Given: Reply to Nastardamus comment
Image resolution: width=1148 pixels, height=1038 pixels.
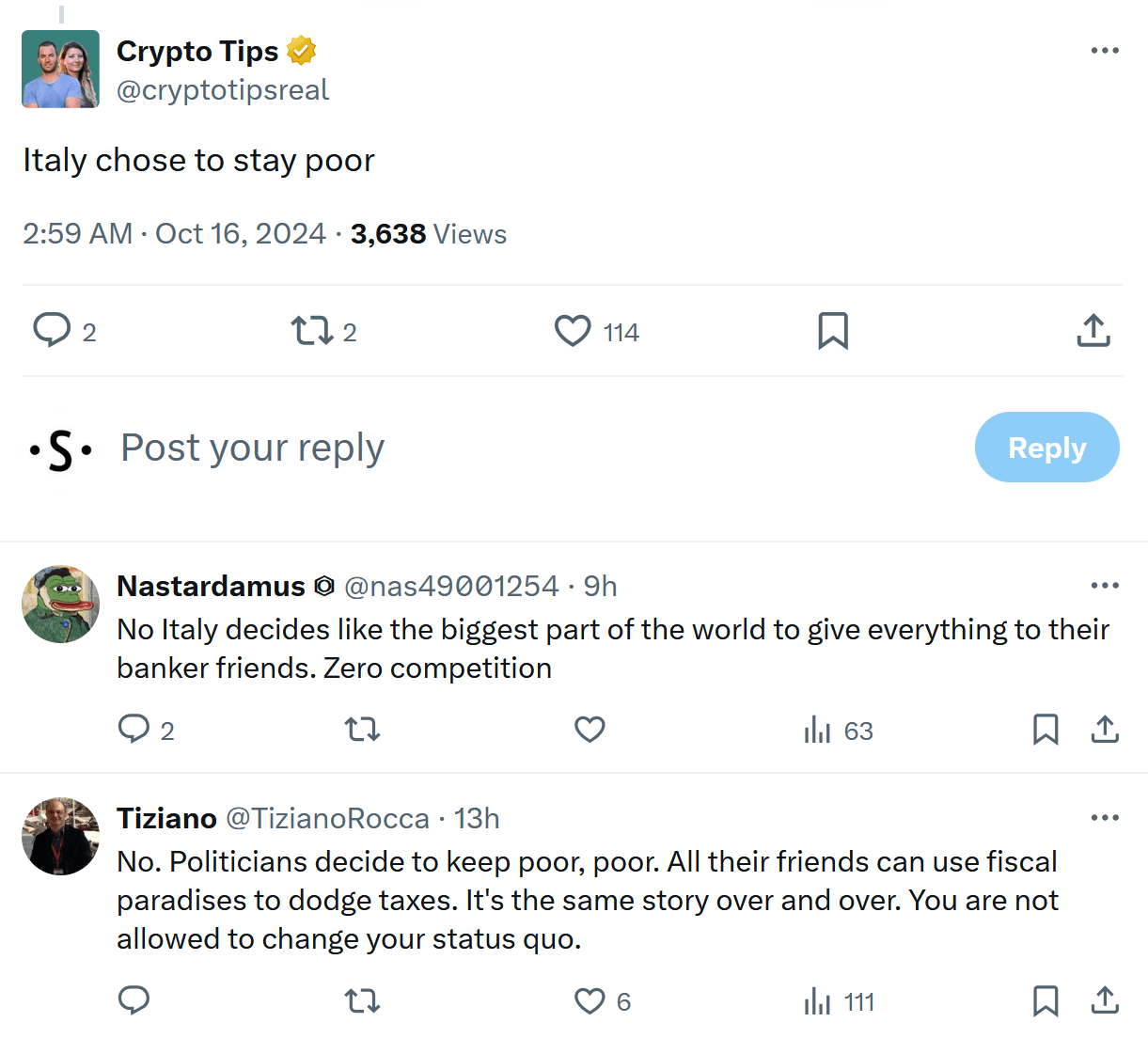Looking at the screenshot, I should tap(134, 730).
